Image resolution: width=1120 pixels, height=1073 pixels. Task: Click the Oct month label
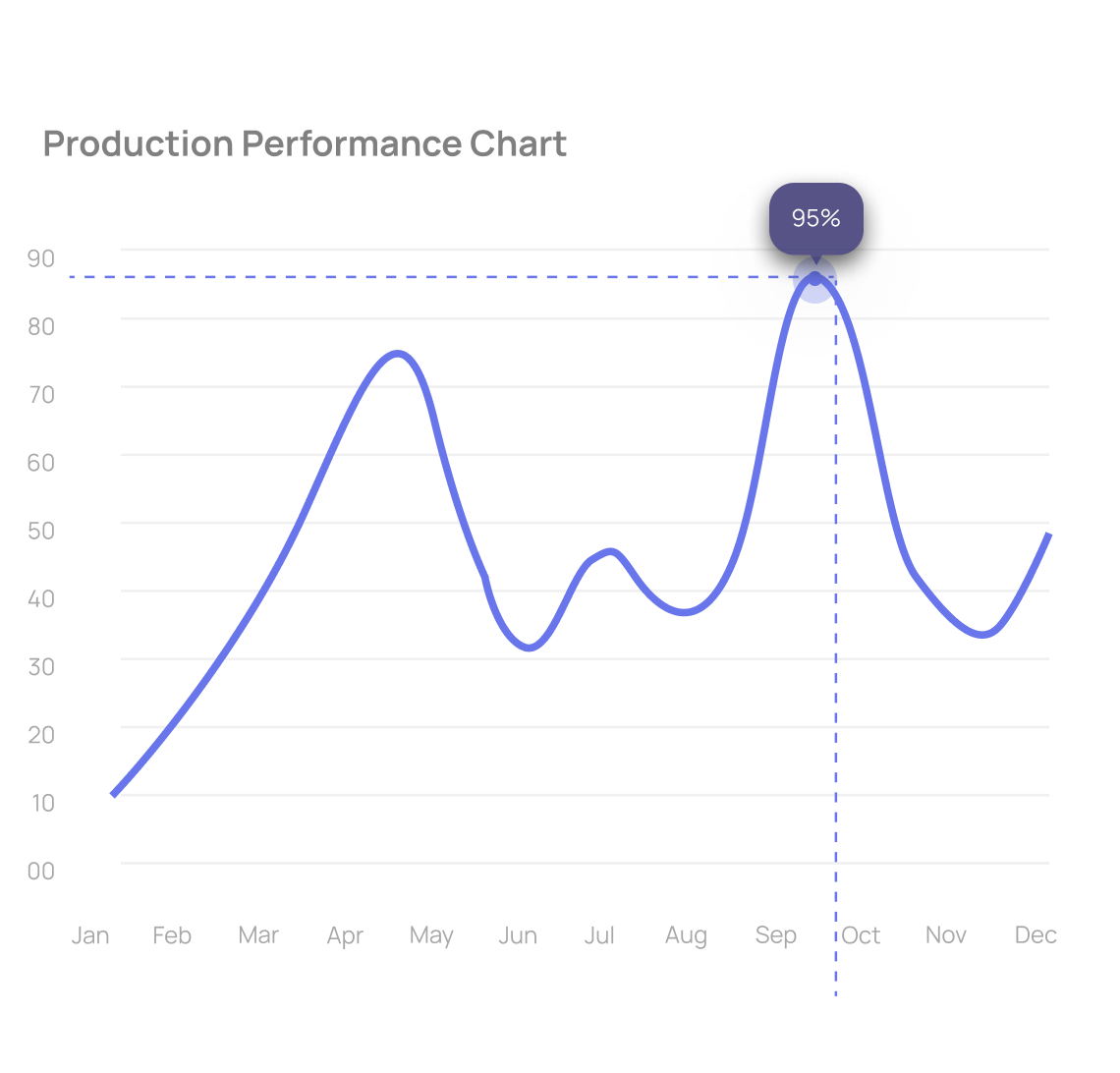tap(862, 935)
